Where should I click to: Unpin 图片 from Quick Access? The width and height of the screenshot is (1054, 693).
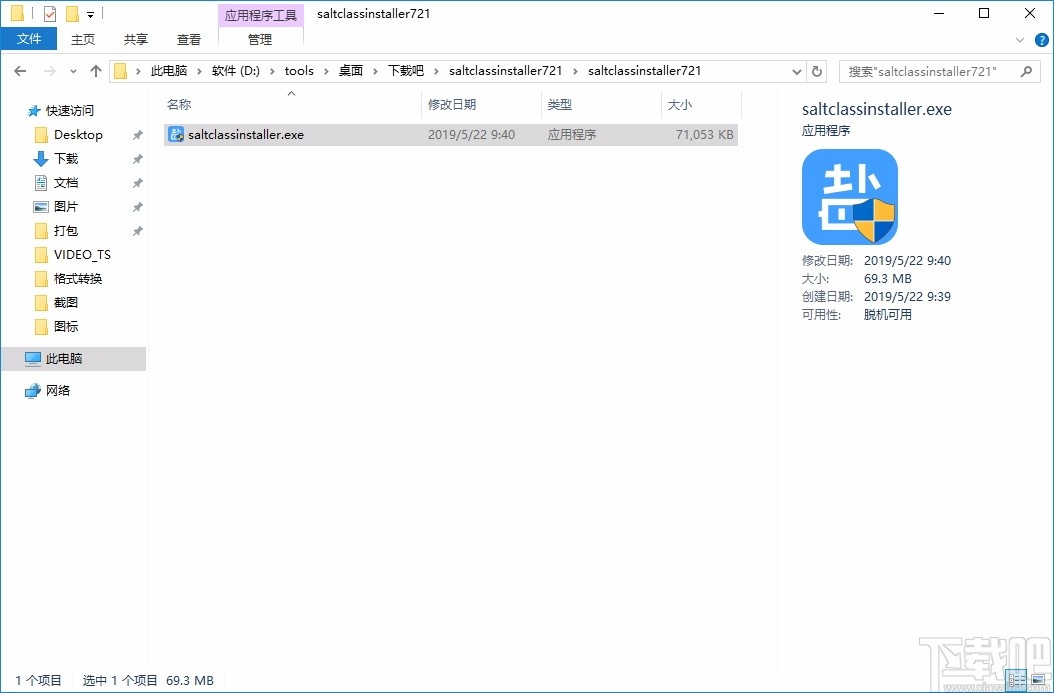pos(138,206)
